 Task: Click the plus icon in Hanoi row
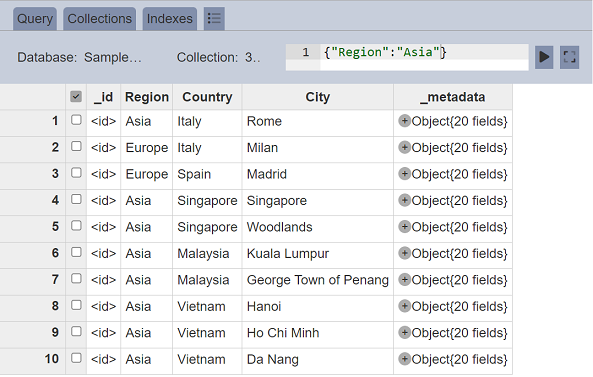[x=404, y=306]
